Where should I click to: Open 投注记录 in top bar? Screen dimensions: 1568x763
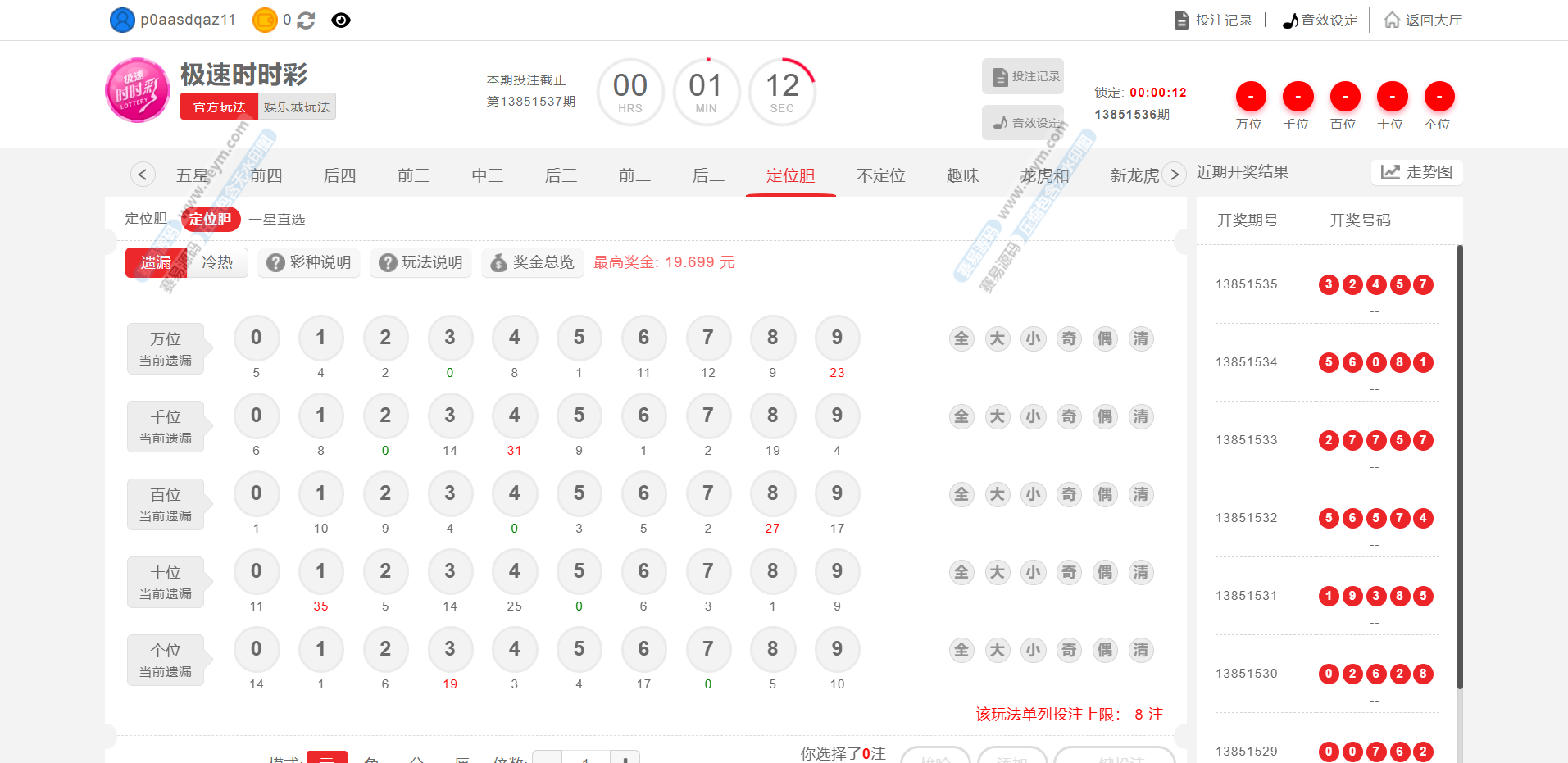[x=1214, y=20]
